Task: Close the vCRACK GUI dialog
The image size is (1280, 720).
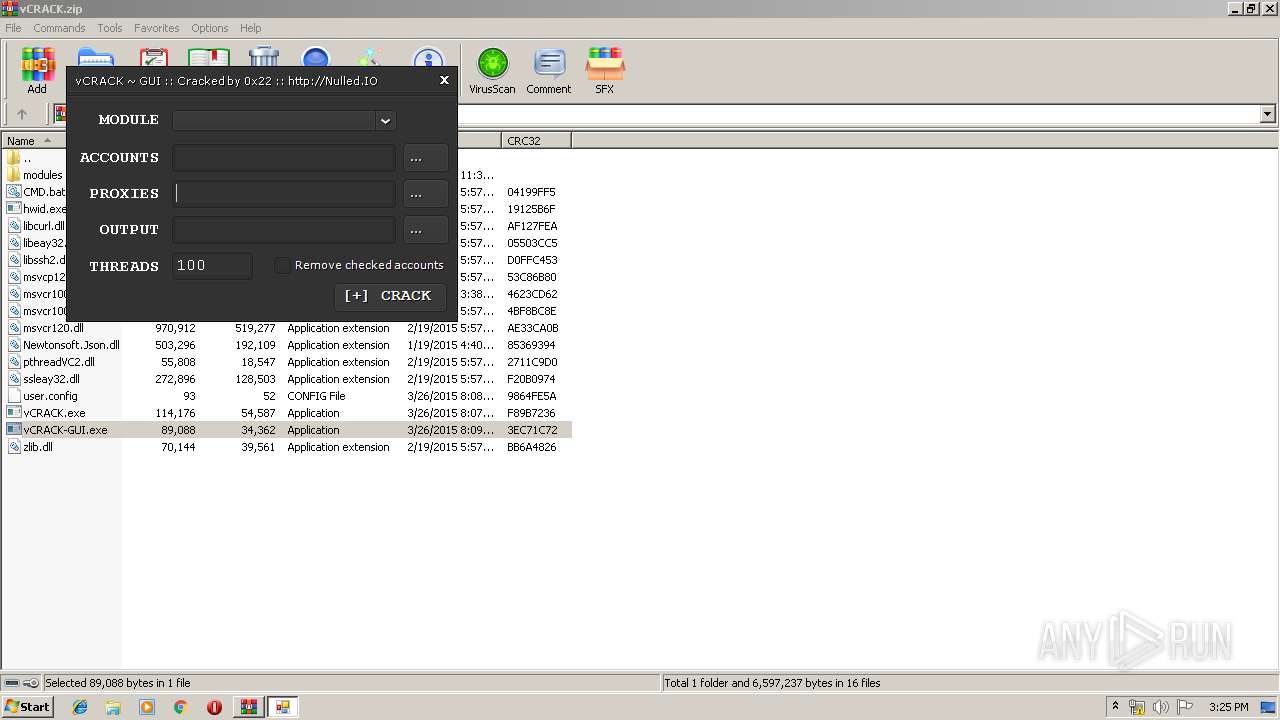Action: coord(444,80)
